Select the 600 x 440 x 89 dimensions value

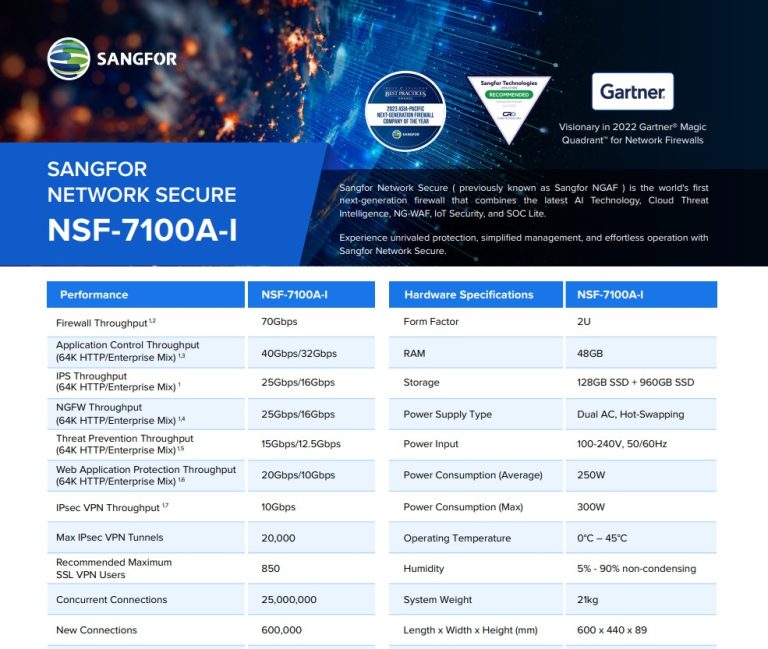611,630
